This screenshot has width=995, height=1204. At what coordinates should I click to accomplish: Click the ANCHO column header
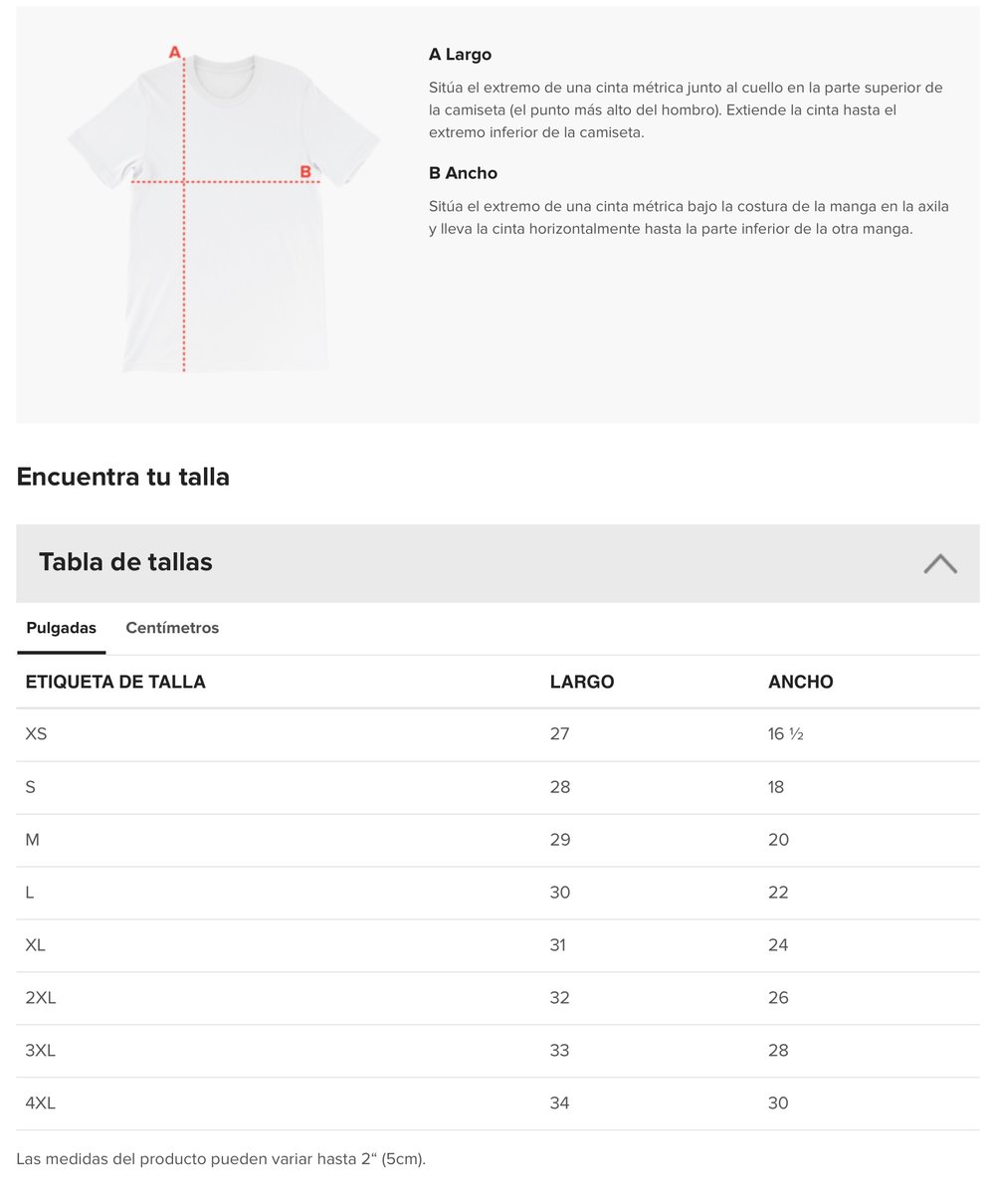pos(800,682)
